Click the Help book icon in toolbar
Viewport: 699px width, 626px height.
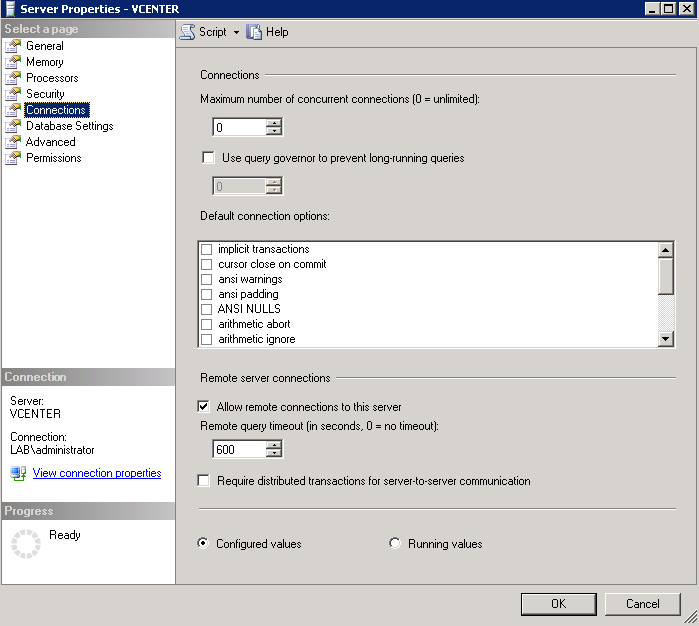(x=254, y=32)
